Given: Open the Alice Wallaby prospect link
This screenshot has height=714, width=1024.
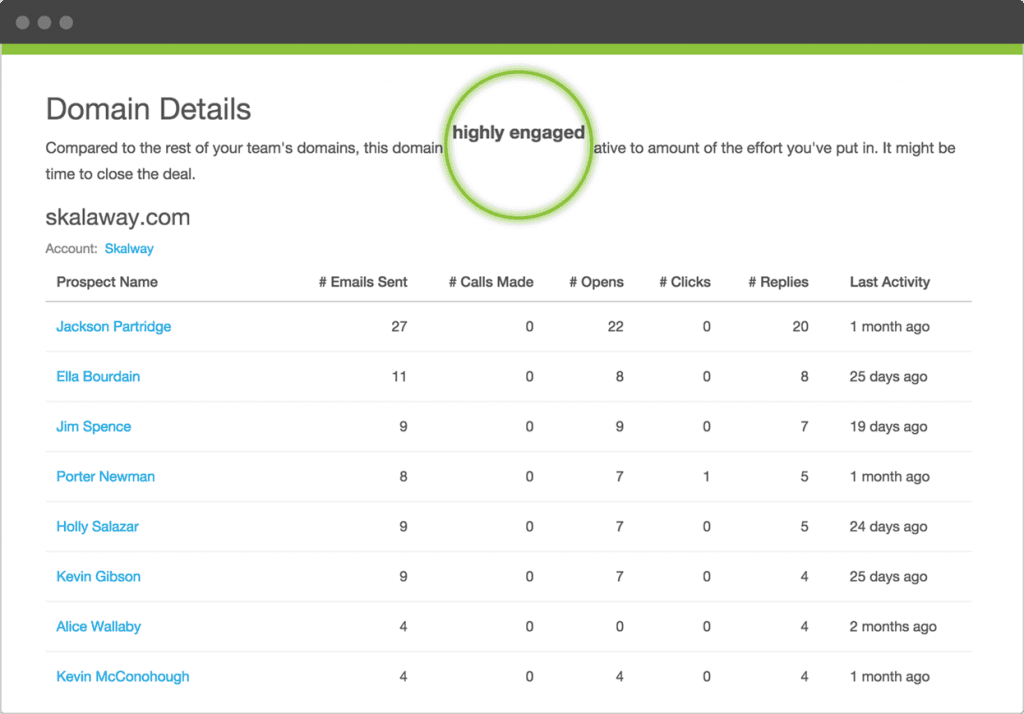Looking at the screenshot, I should 98,627.
